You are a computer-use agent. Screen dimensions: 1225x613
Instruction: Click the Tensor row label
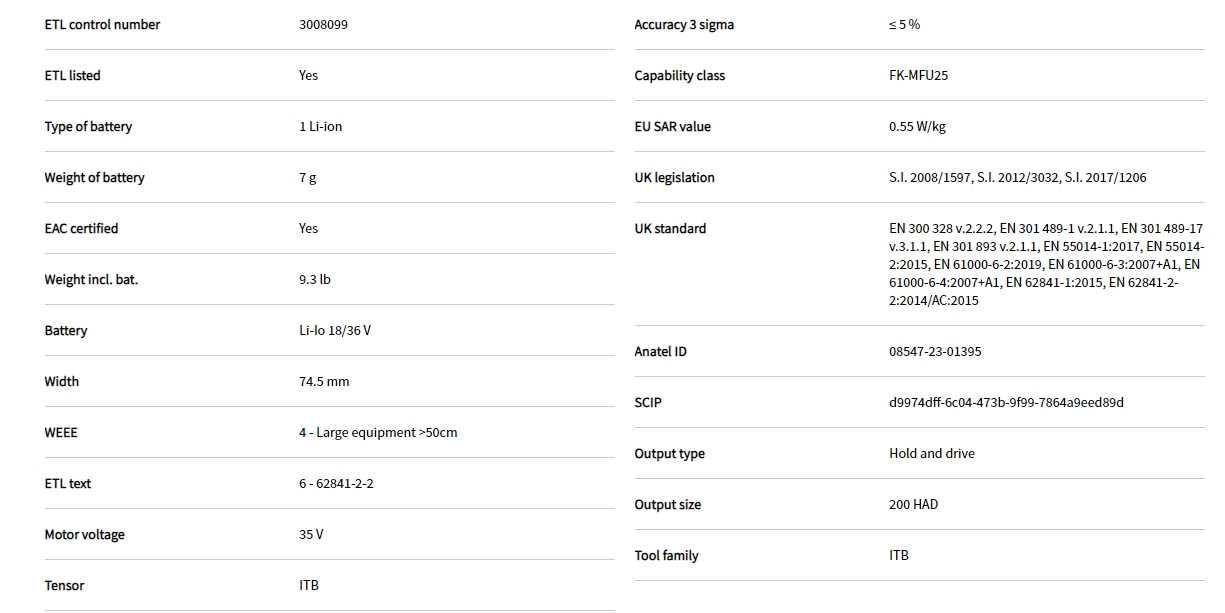click(x=64, y=586)
